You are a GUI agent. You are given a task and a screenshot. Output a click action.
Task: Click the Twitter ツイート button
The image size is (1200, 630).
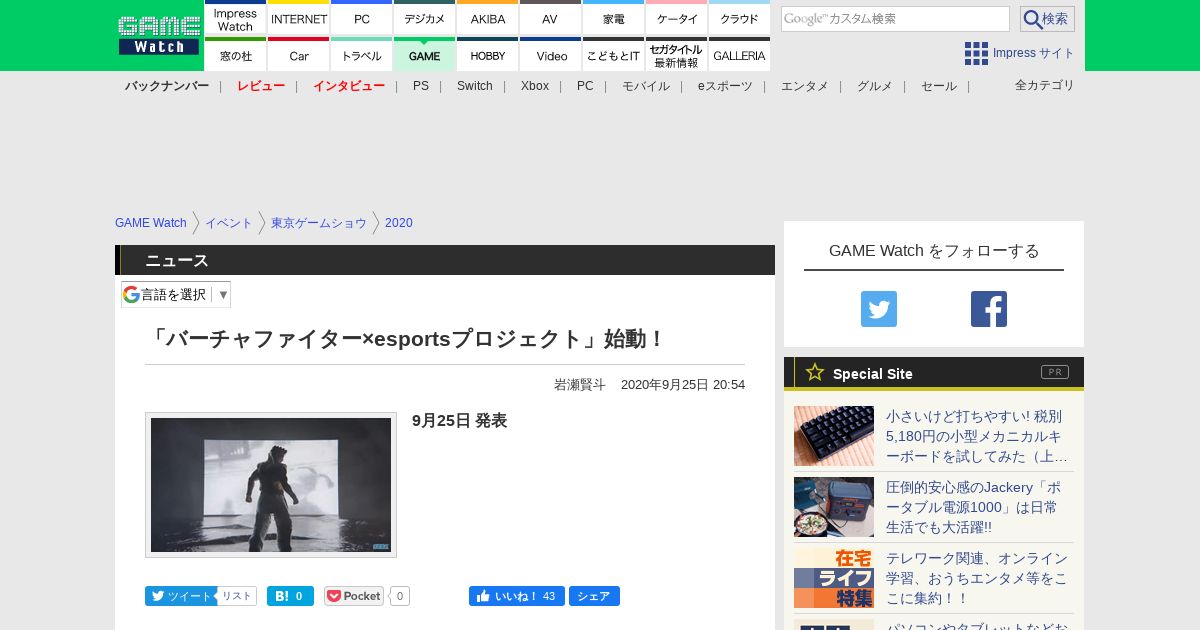pyautogui.click(x=180, y=596)
